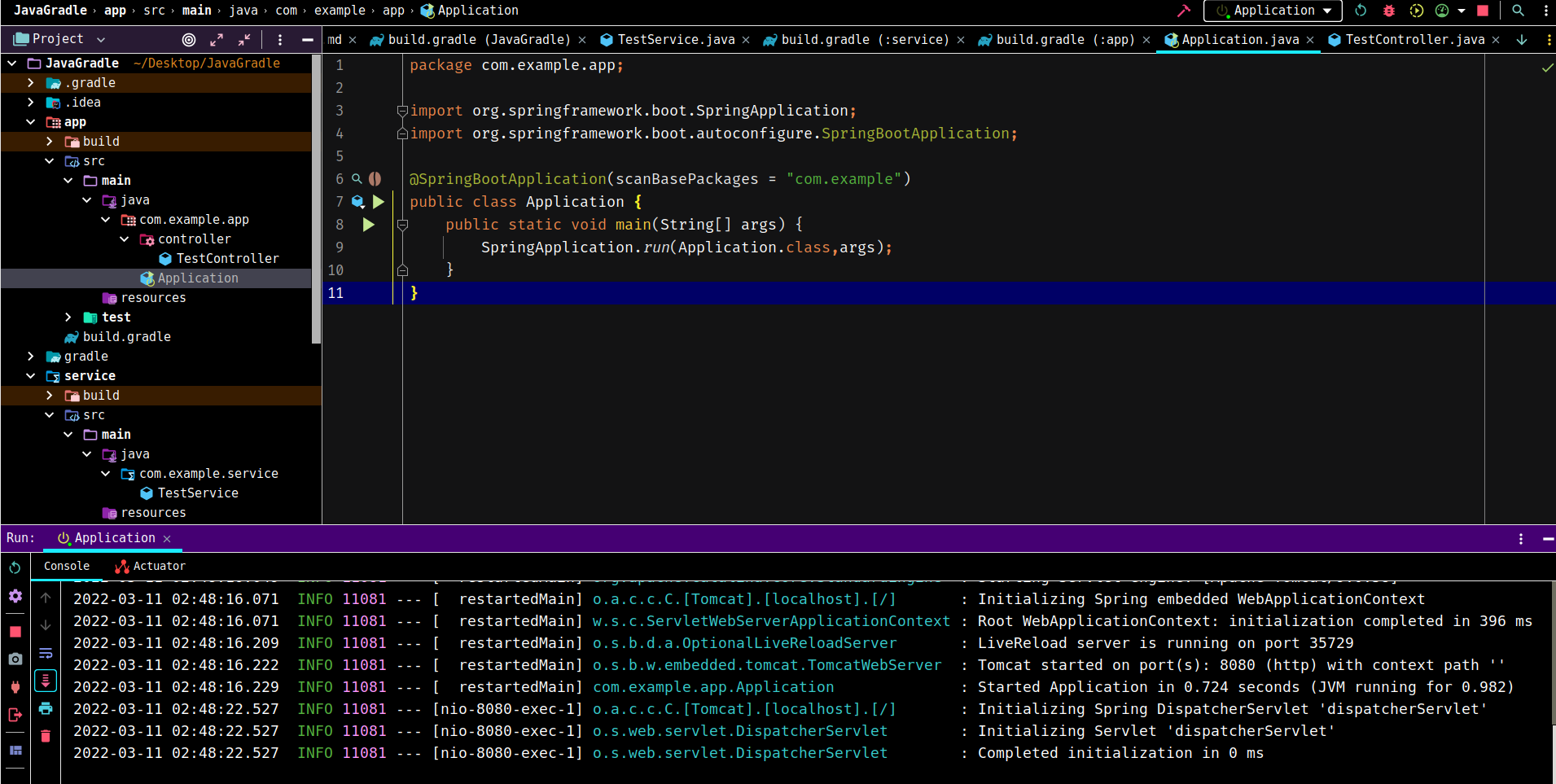Collapse the service module tree node
This screenshot has width=1556, height=784.
[x=31, y=376]
